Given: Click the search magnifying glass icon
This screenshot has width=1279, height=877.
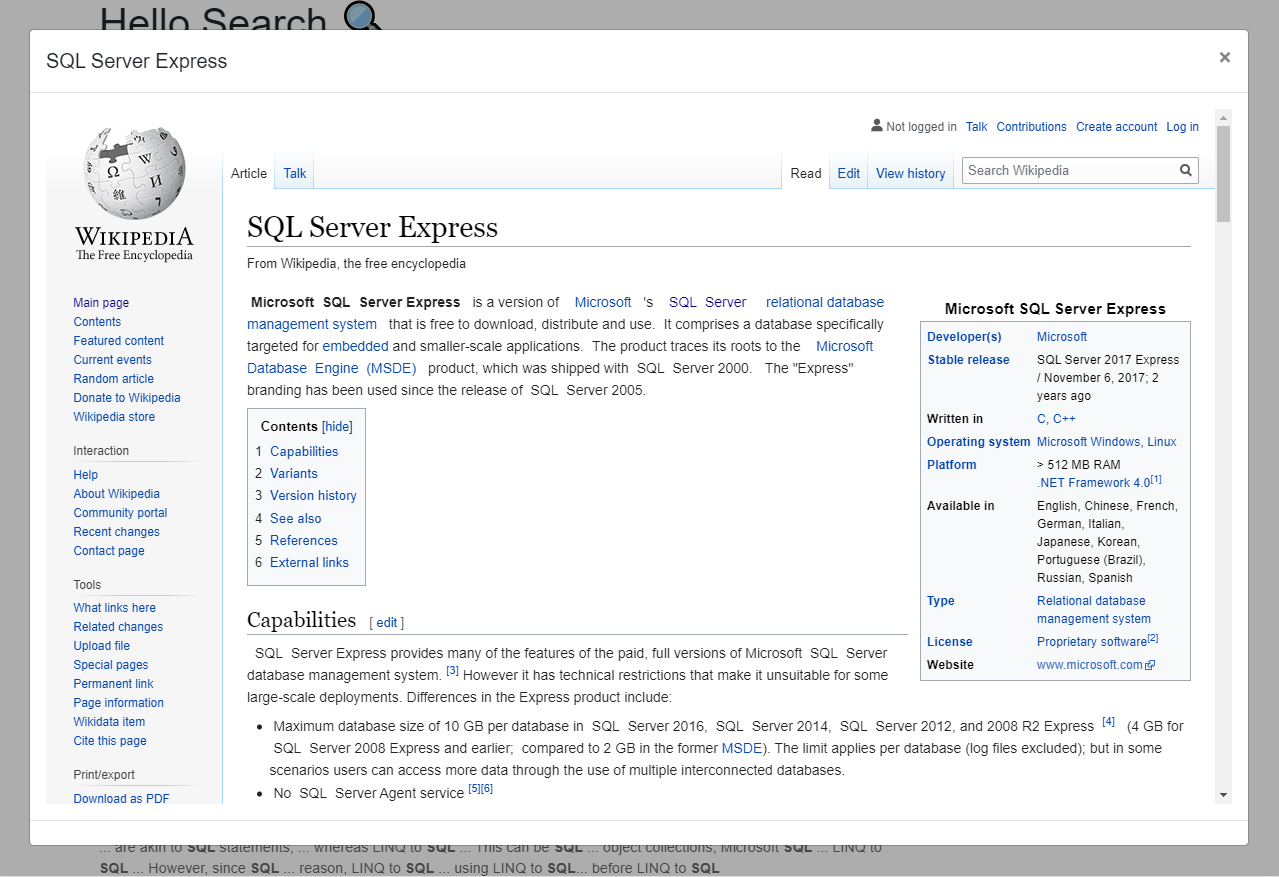Looking at the screenshot, I should (x=1184, y=170).
